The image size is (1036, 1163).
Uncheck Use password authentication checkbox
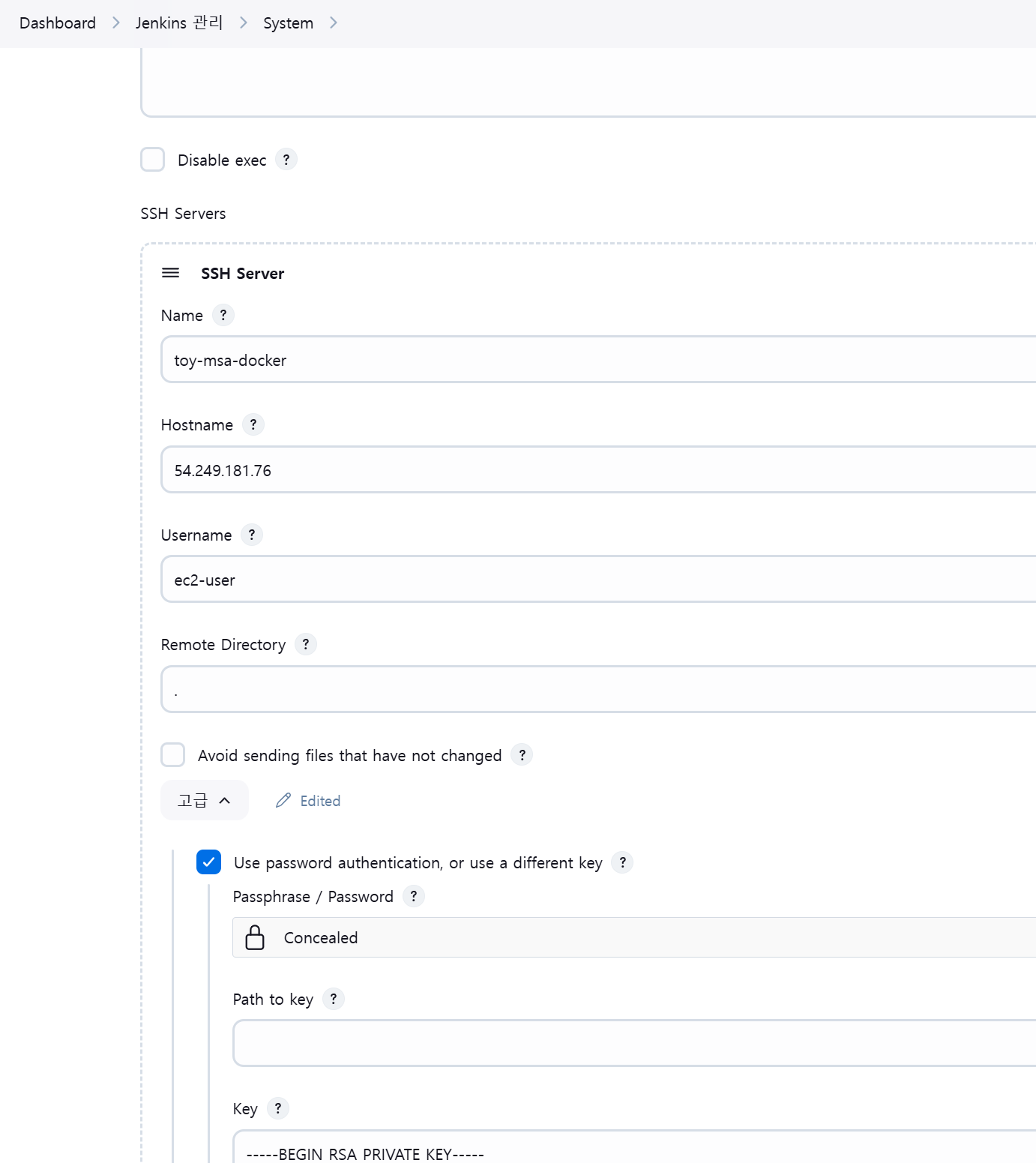pos(209,862)
